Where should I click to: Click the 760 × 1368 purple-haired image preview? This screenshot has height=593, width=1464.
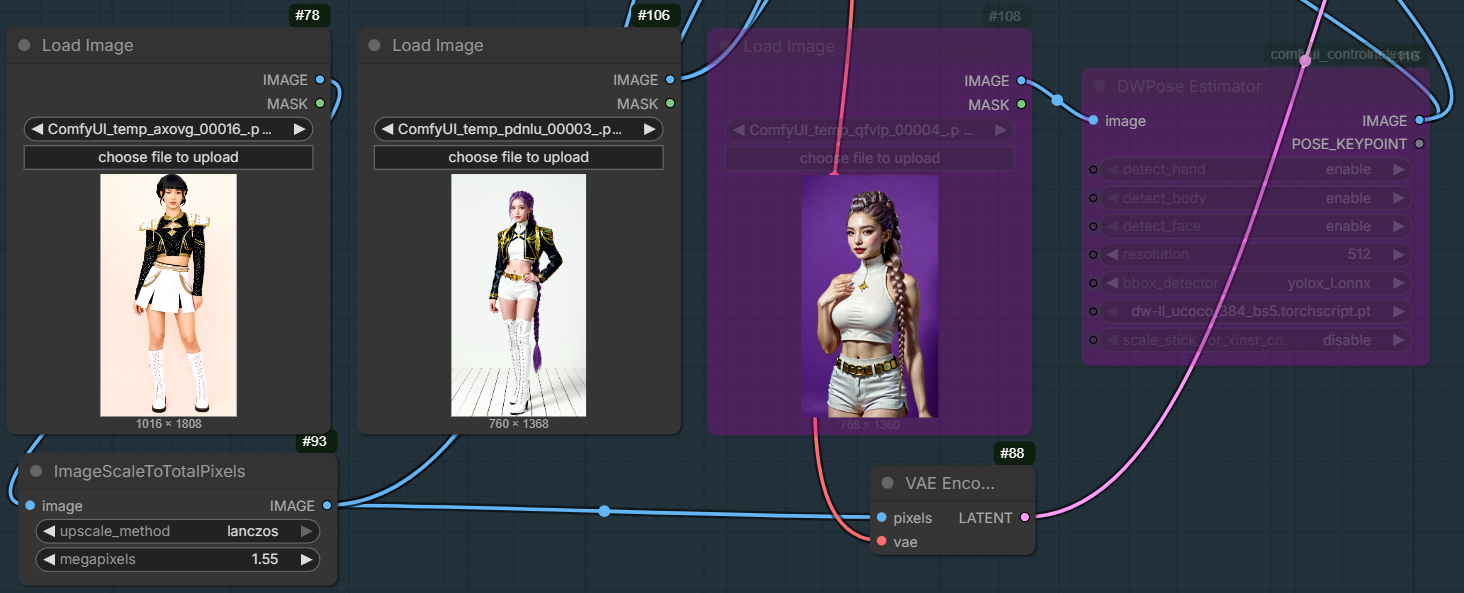(518, 295)
